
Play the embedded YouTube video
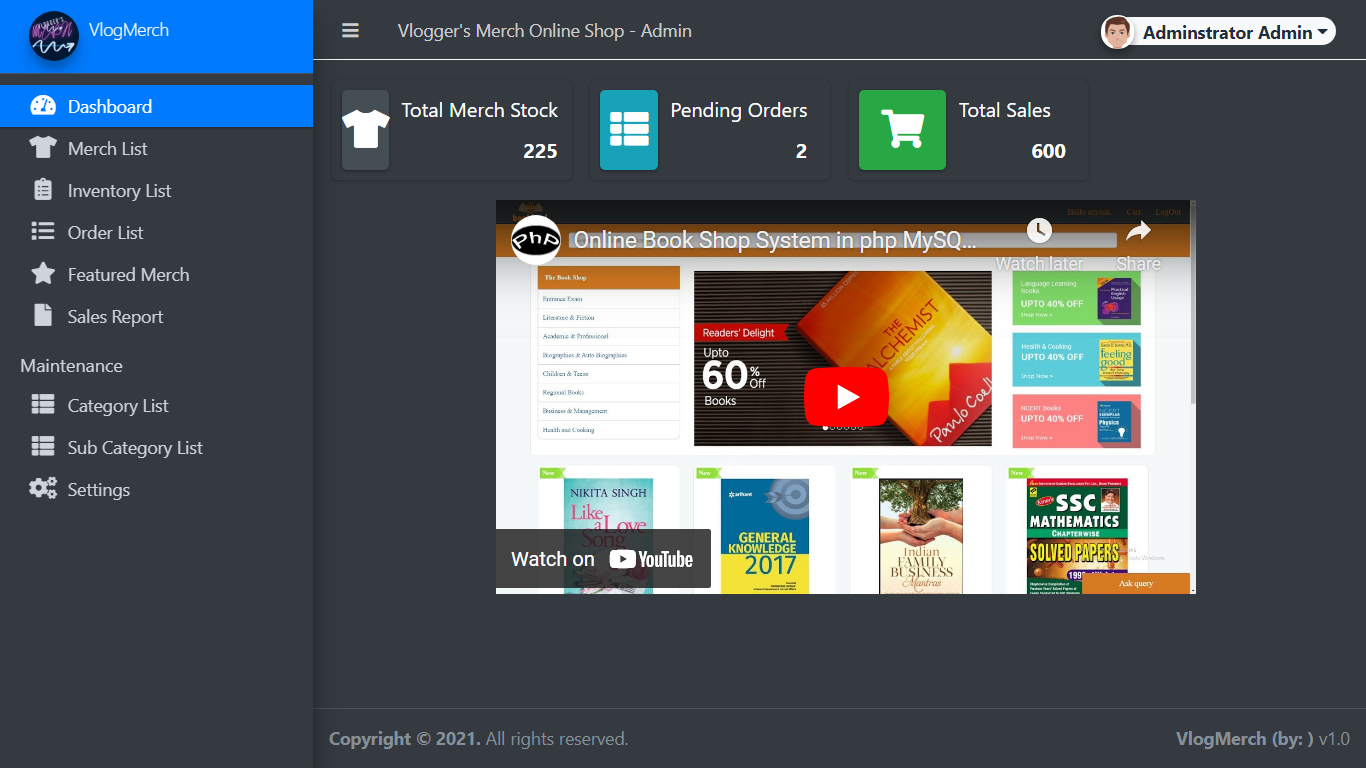846,397
